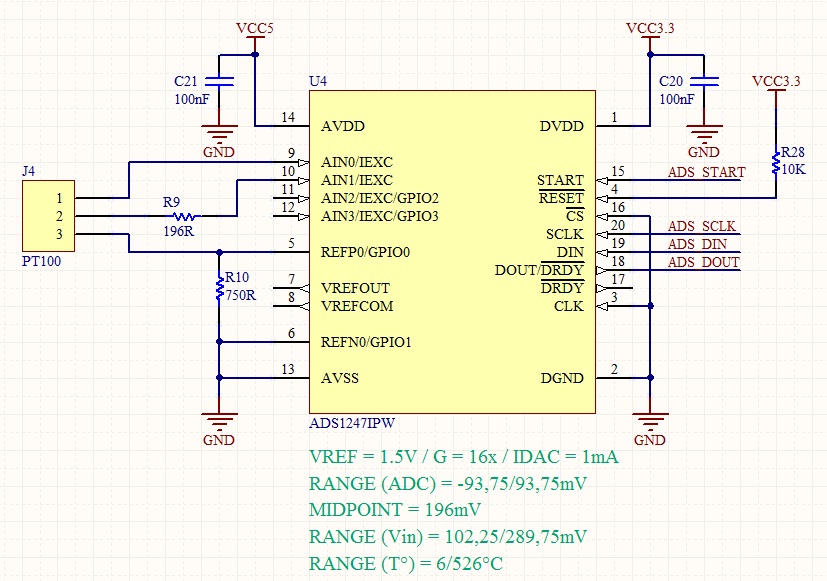Image resolution: width=827 pixels, height=581 pixels.
Task: Click the REFN0/GPIO1 pin label
Action: (x=366, y=342)
